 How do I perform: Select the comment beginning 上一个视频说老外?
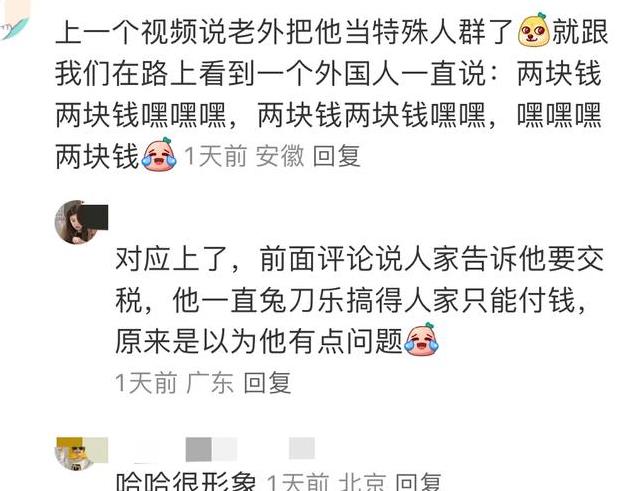point(331,93)
